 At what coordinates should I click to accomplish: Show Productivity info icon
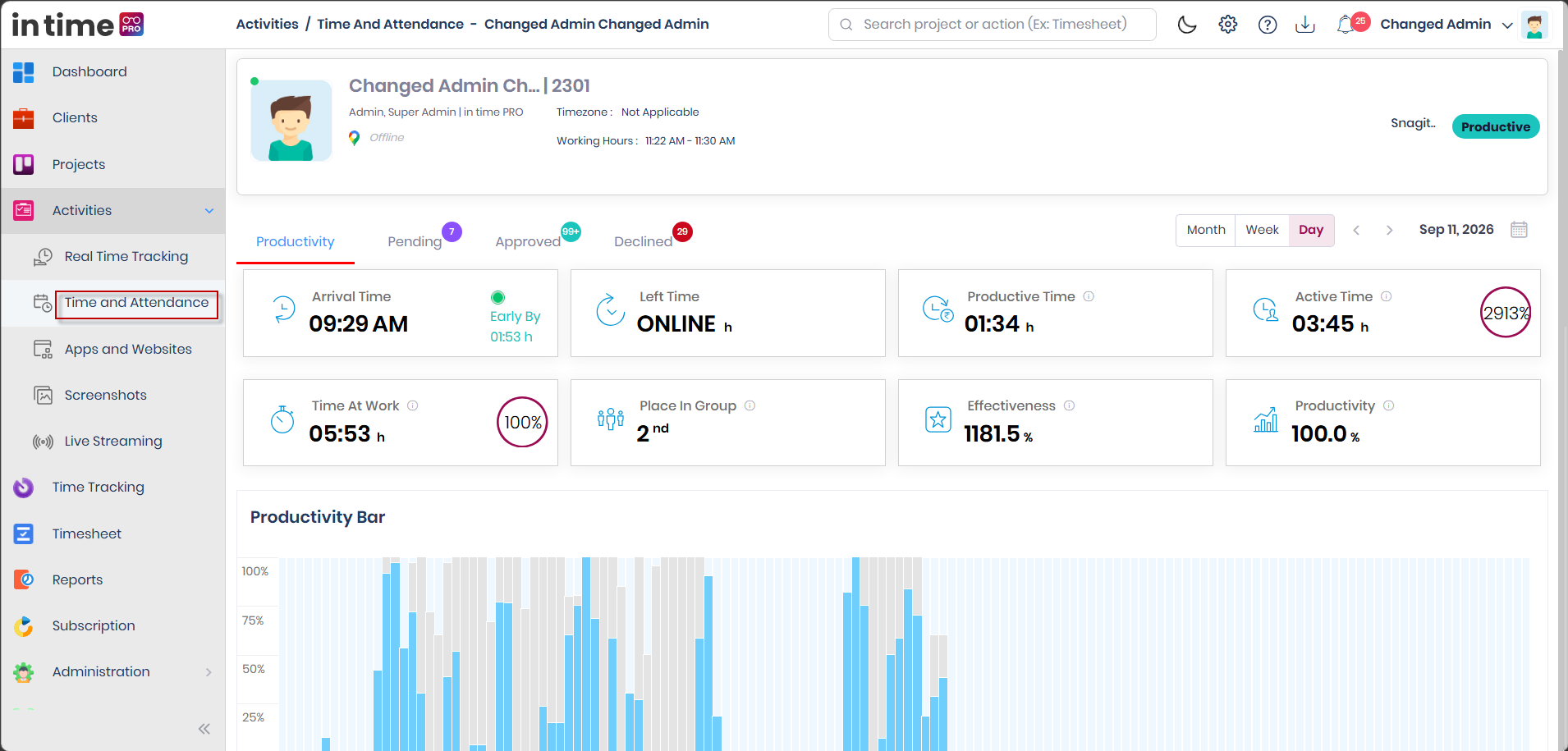[x=1388, y=405]
